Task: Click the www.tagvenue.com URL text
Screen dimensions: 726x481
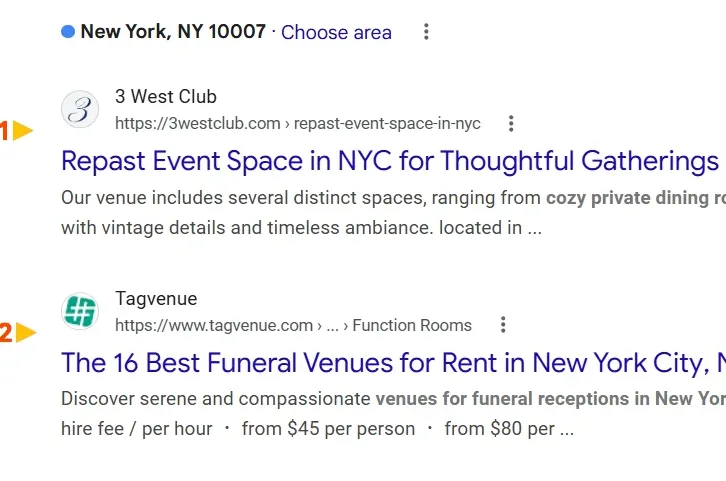Action: (x=214, y=325)
